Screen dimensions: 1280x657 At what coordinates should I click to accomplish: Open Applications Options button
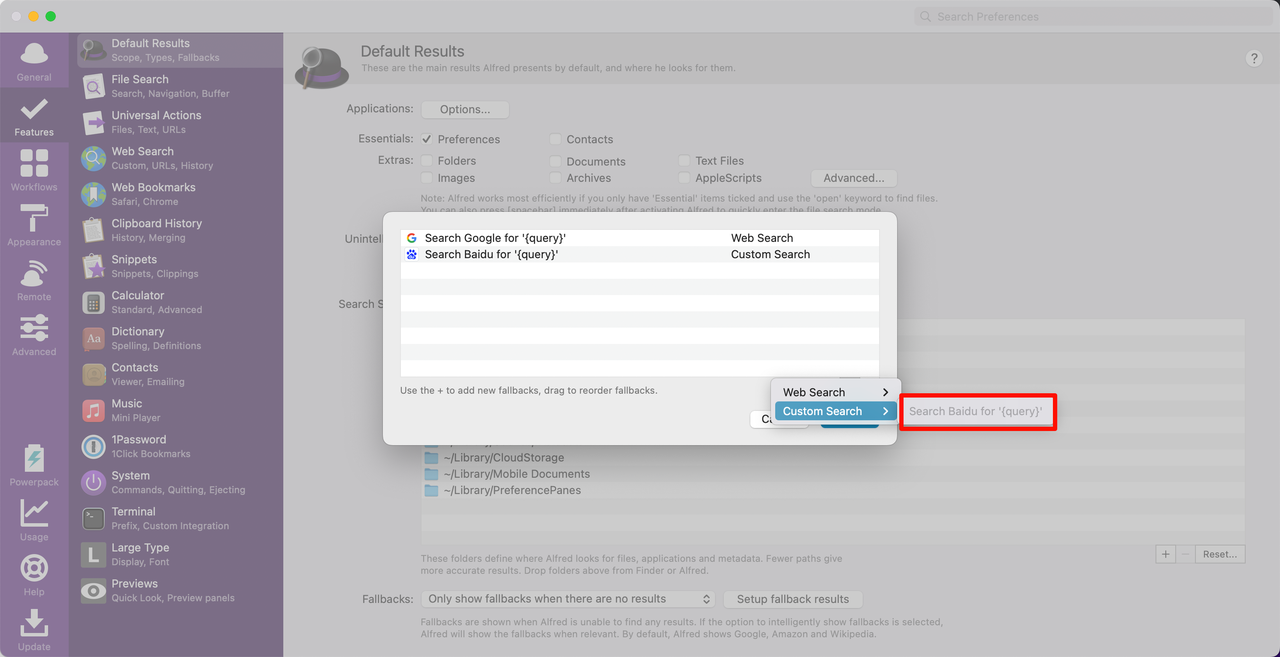coord(465,109)
